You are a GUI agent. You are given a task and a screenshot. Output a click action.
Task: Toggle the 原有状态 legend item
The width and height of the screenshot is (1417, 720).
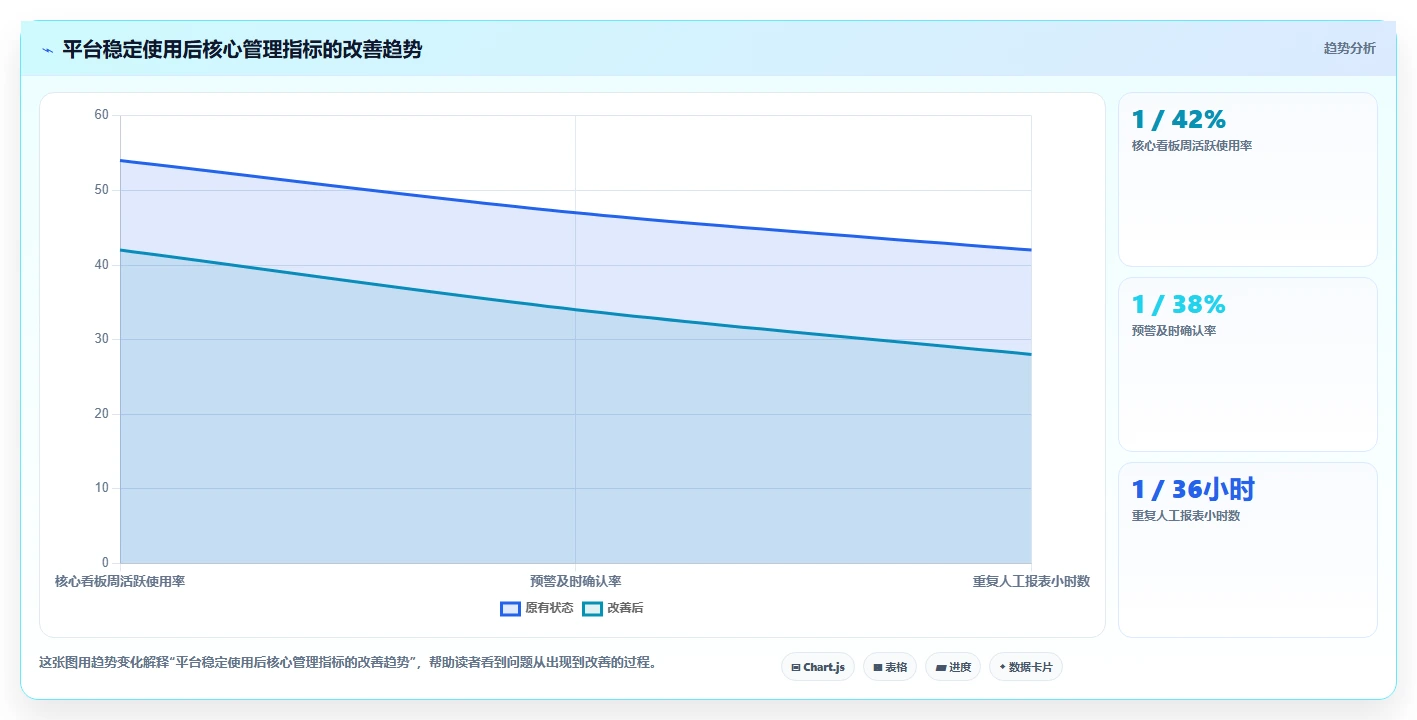click(x=537, y=608)
